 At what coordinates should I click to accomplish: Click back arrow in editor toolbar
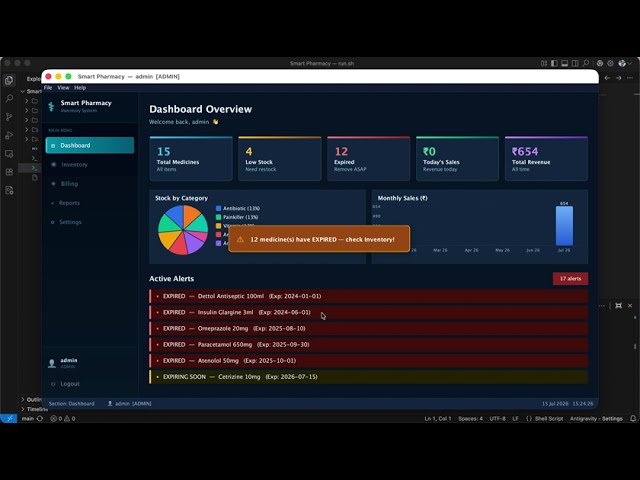tap(608, 78)
